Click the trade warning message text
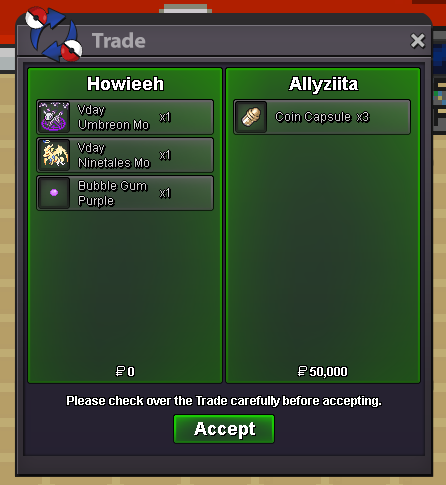 (x=224, y=401)
